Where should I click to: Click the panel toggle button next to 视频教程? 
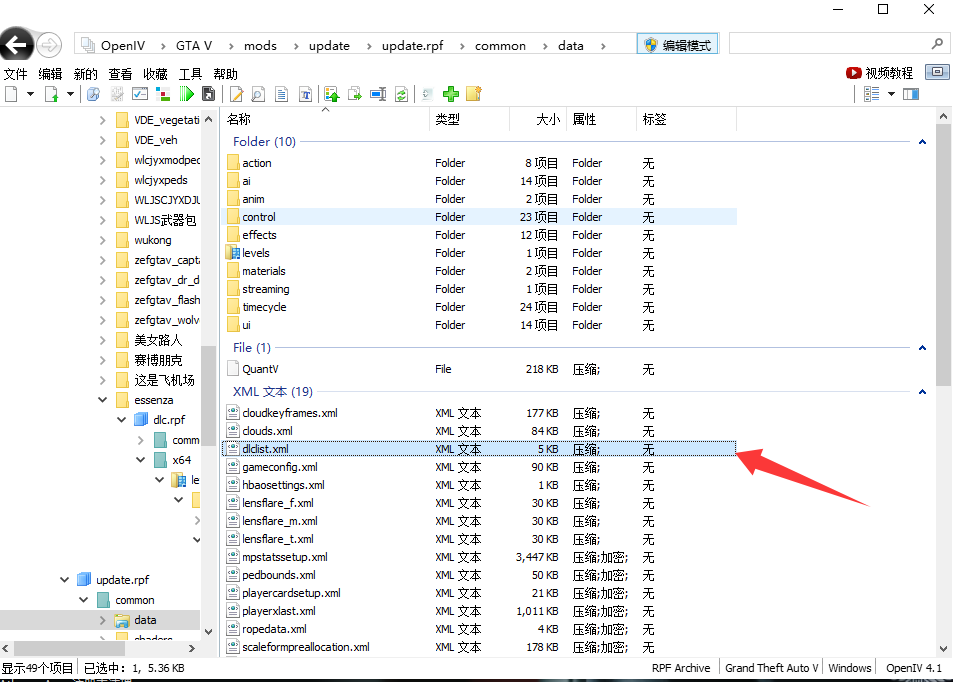(937, 72)
